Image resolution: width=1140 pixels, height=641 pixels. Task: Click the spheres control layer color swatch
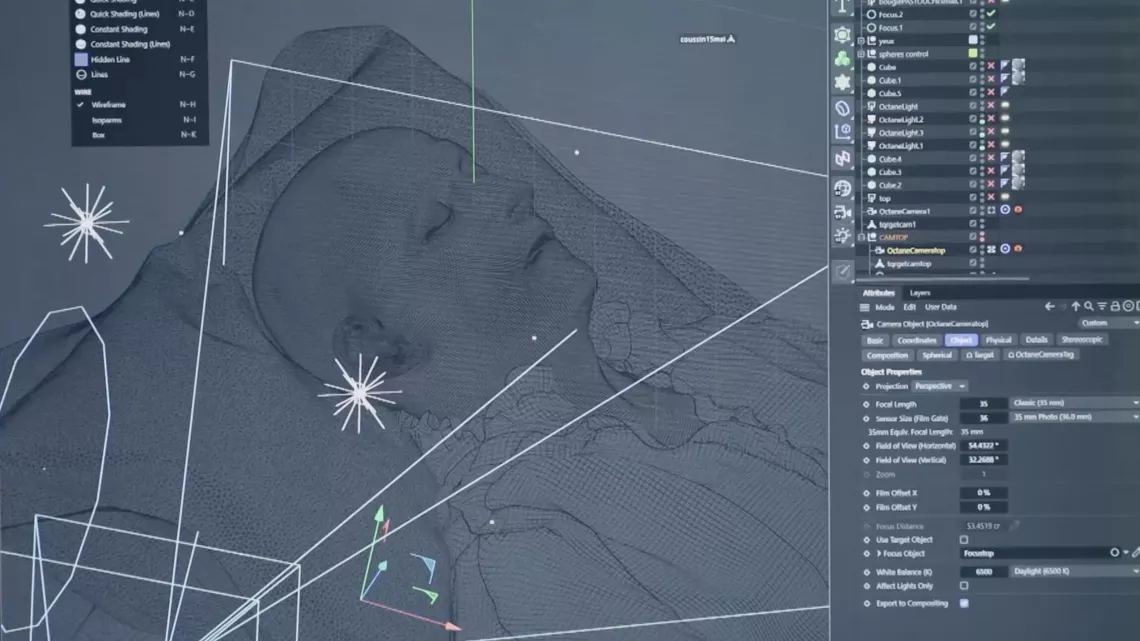coord(973,53)
